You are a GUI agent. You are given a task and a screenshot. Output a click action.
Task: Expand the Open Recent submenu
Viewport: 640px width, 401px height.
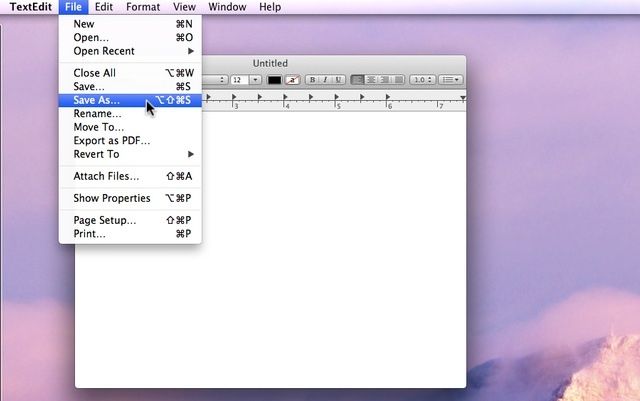[130, 51]
